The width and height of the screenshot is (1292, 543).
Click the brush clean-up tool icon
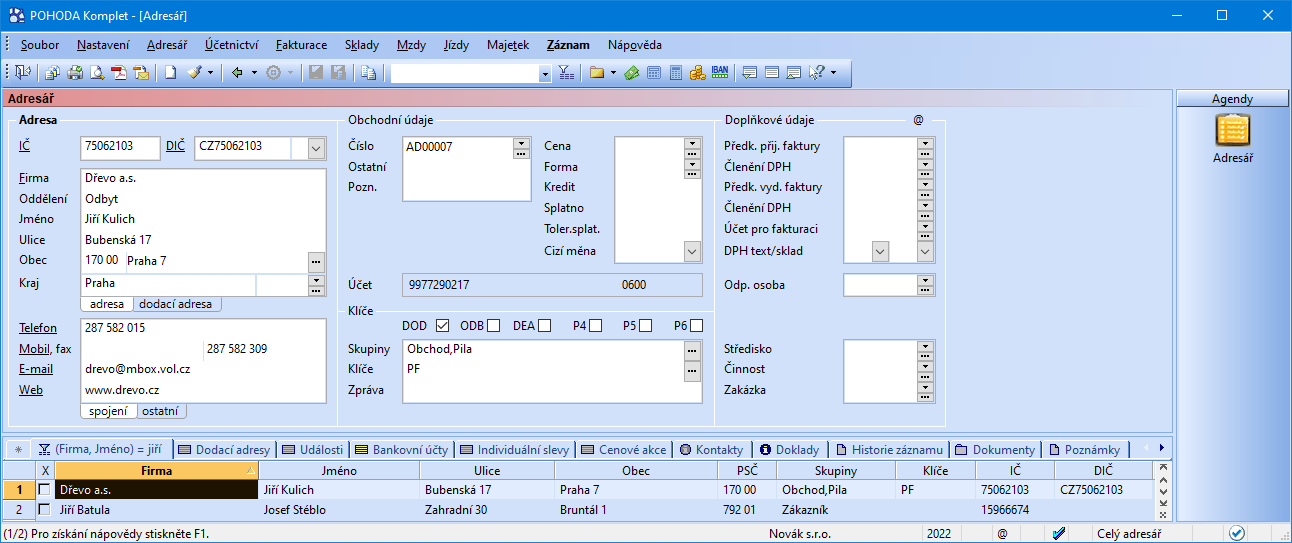tap(194, 72)
